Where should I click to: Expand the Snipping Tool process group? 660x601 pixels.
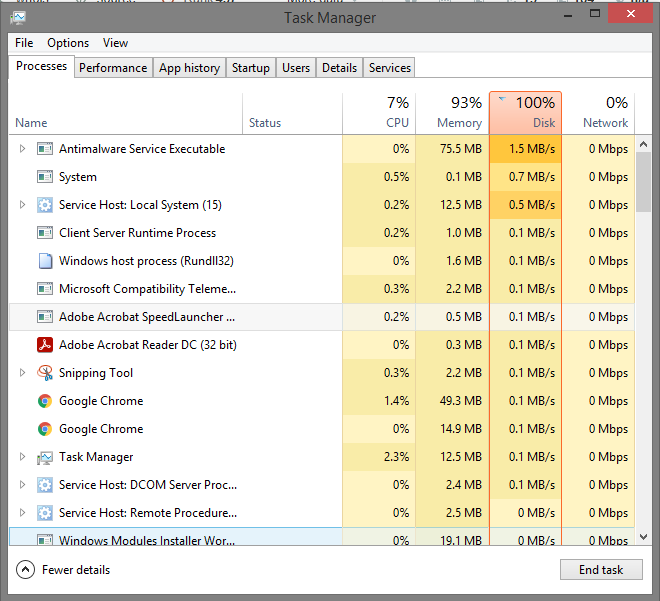coord(22,373)
